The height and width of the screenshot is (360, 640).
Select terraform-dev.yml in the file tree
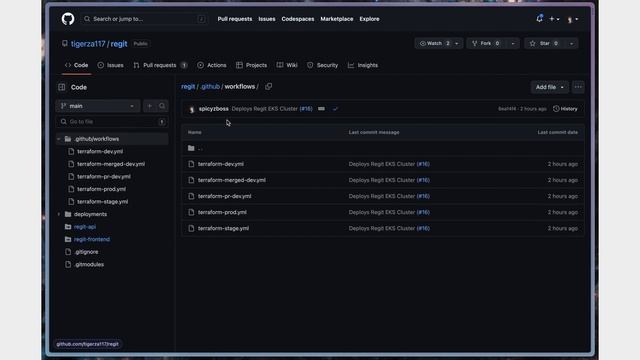[100, 151]
